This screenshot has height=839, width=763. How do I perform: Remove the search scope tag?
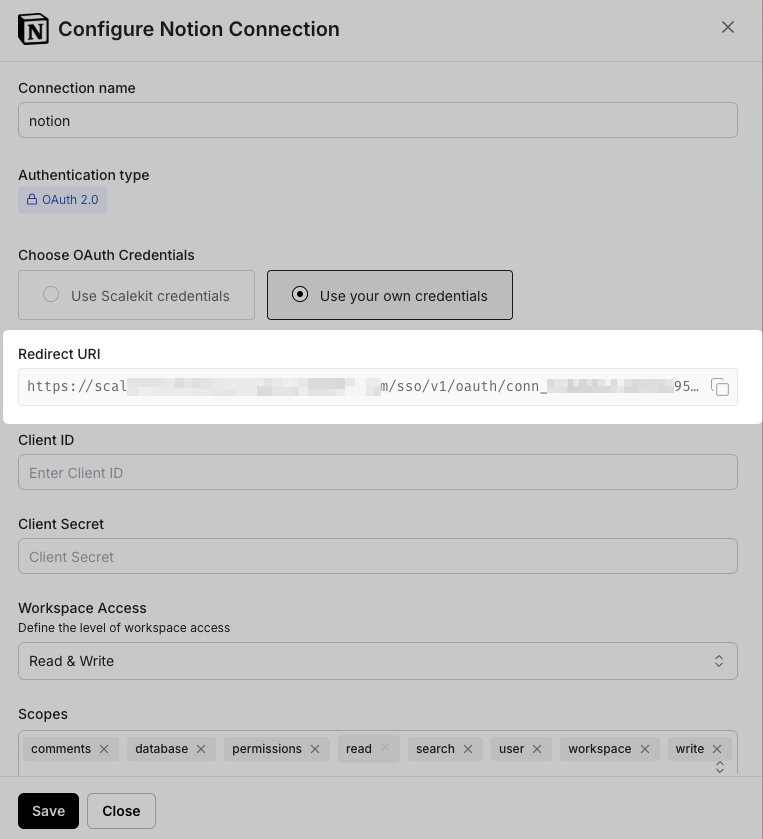(468, 749)
